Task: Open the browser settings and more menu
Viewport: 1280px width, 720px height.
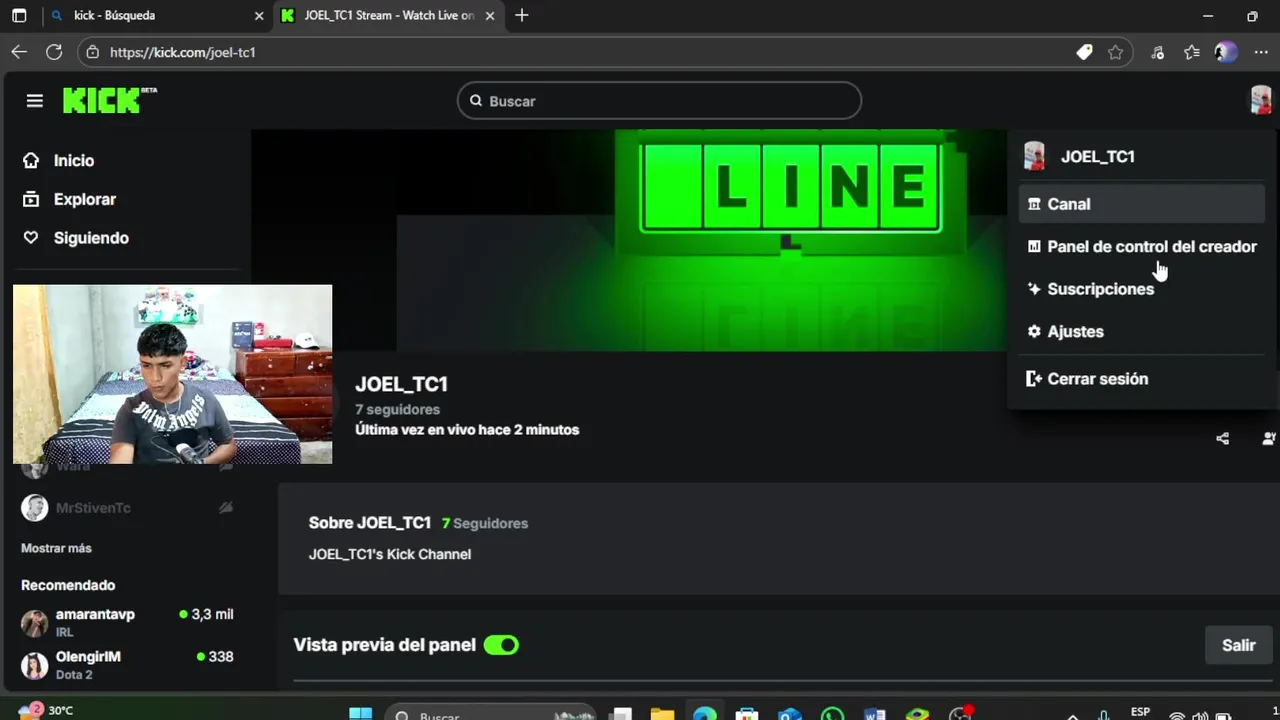Action: [1260, 52]
